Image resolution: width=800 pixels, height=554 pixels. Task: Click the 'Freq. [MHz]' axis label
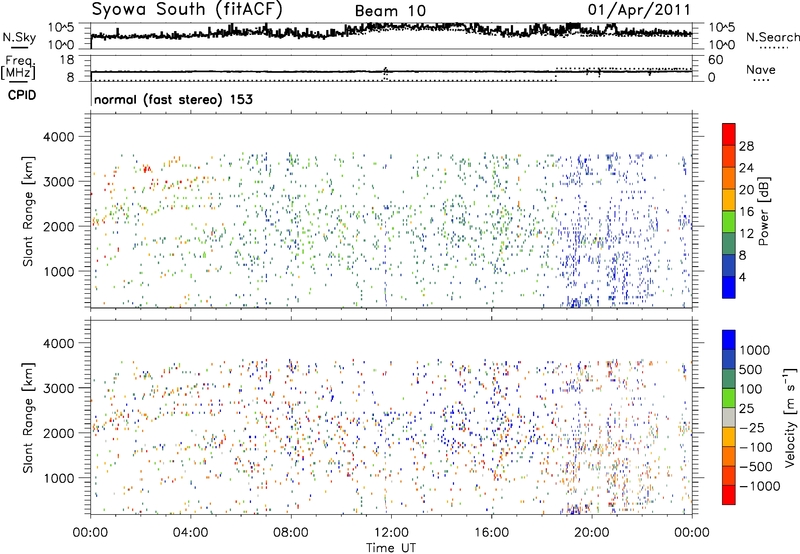[x=20, y=68]
